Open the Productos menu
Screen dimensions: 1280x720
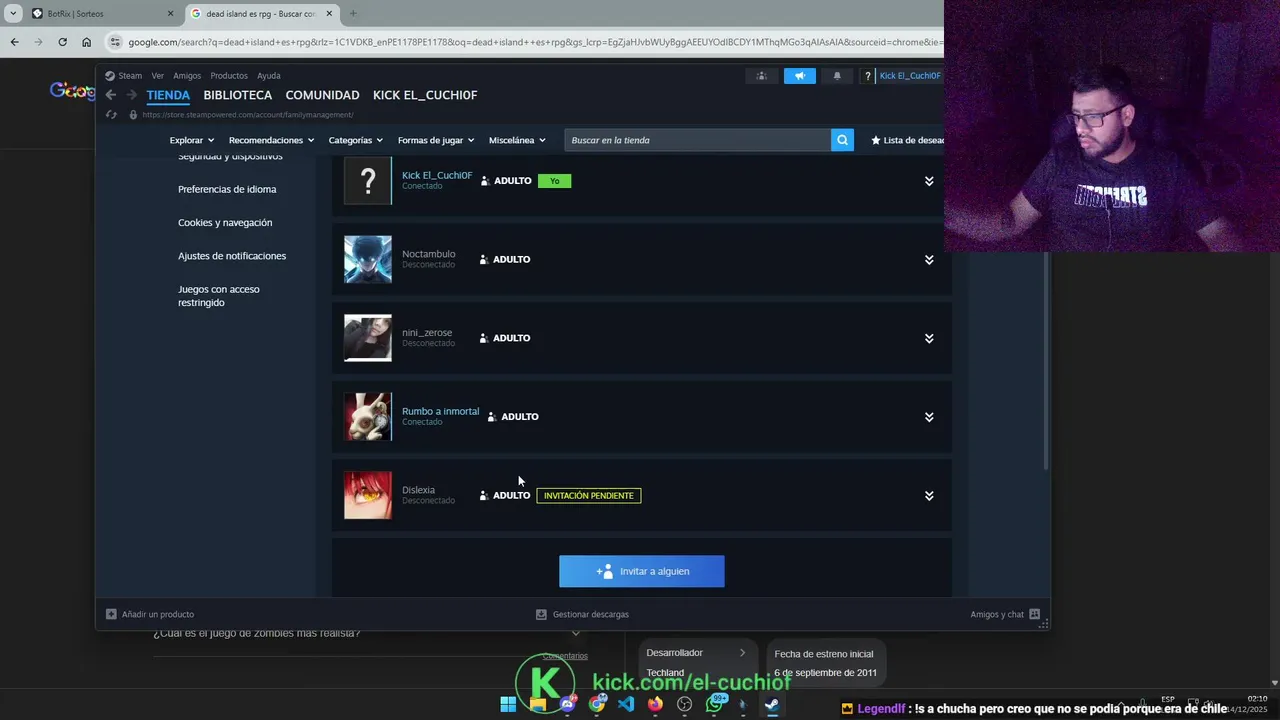pos(229,76)
